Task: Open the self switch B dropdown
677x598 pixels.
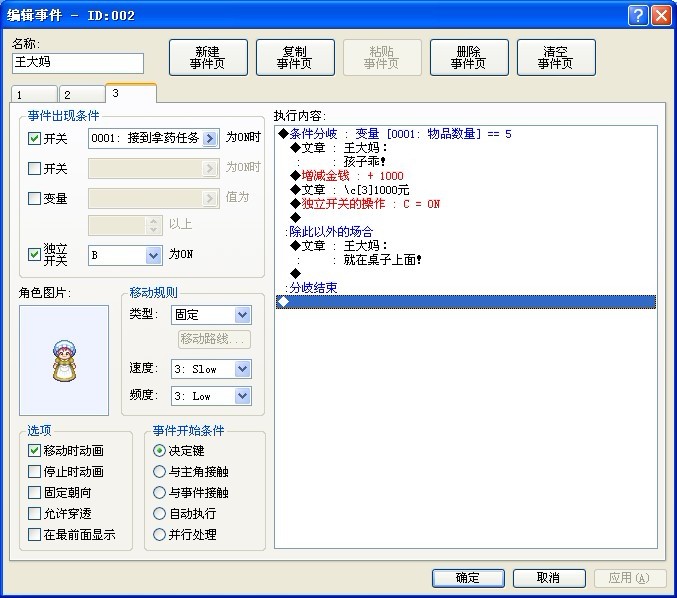Action: 153,255
